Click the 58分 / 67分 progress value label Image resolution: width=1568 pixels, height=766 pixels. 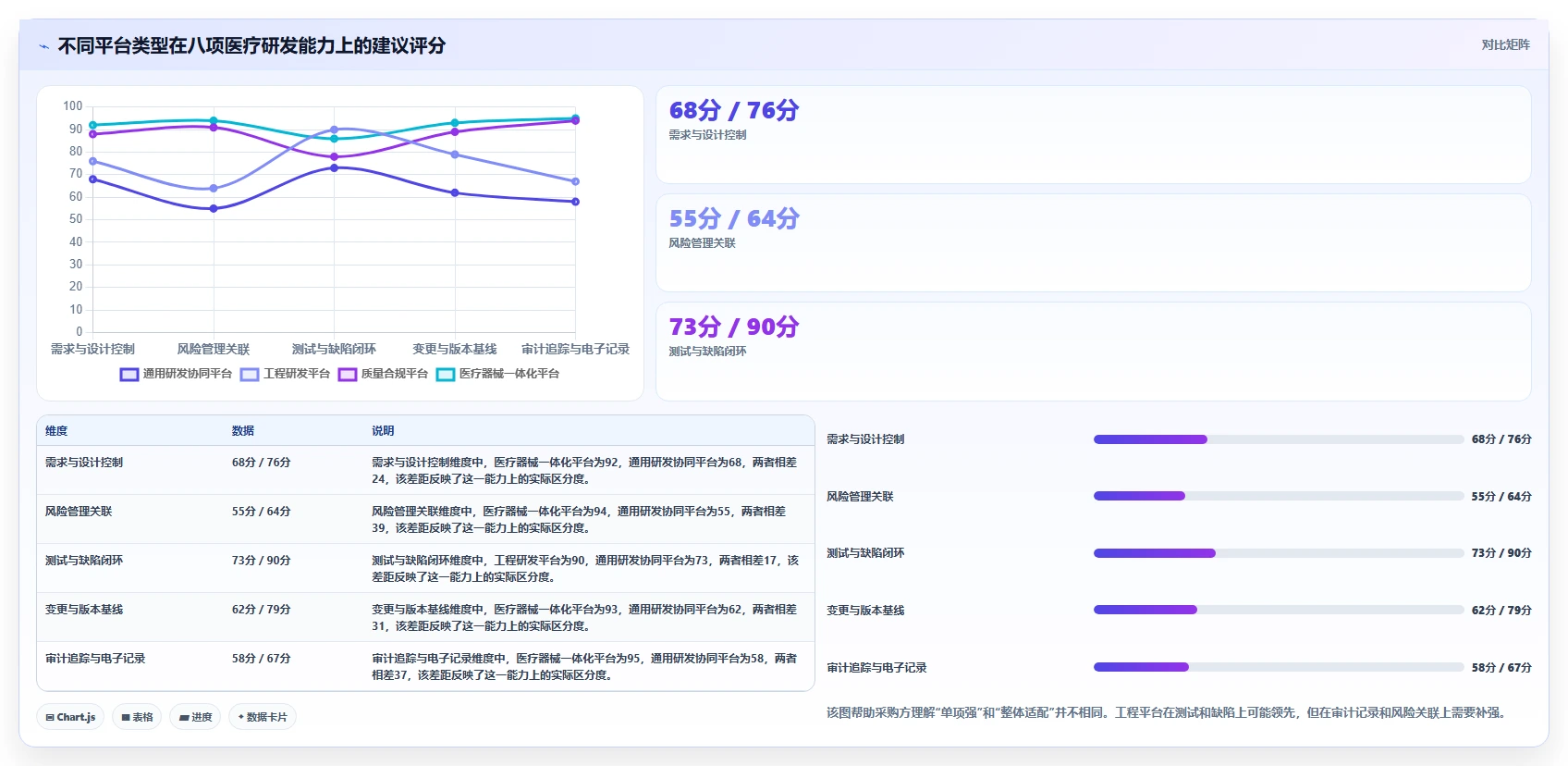[x=1501, y=668]
